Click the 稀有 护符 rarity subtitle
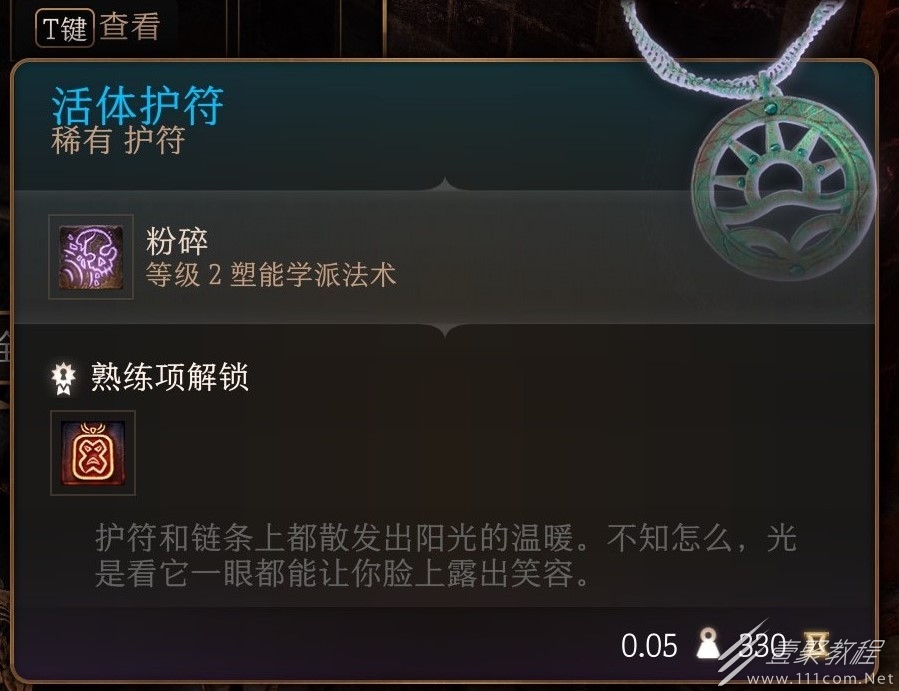899x691 pixels. pos(118,141)
